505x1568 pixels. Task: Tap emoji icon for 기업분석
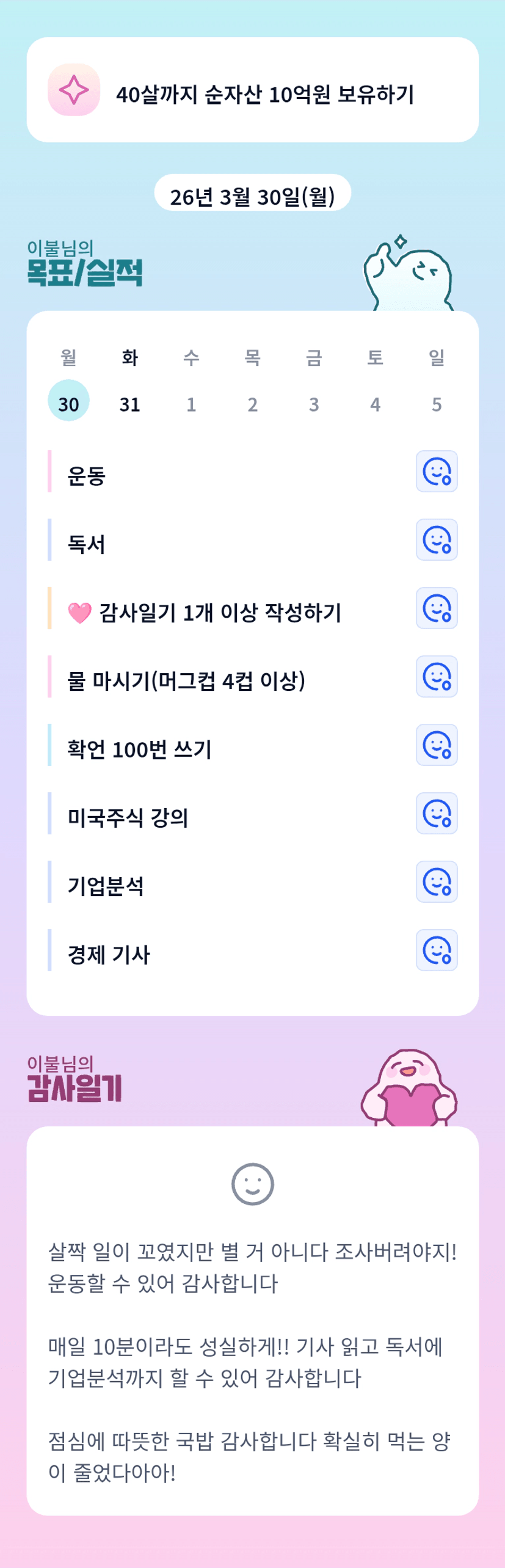(437, 882)
